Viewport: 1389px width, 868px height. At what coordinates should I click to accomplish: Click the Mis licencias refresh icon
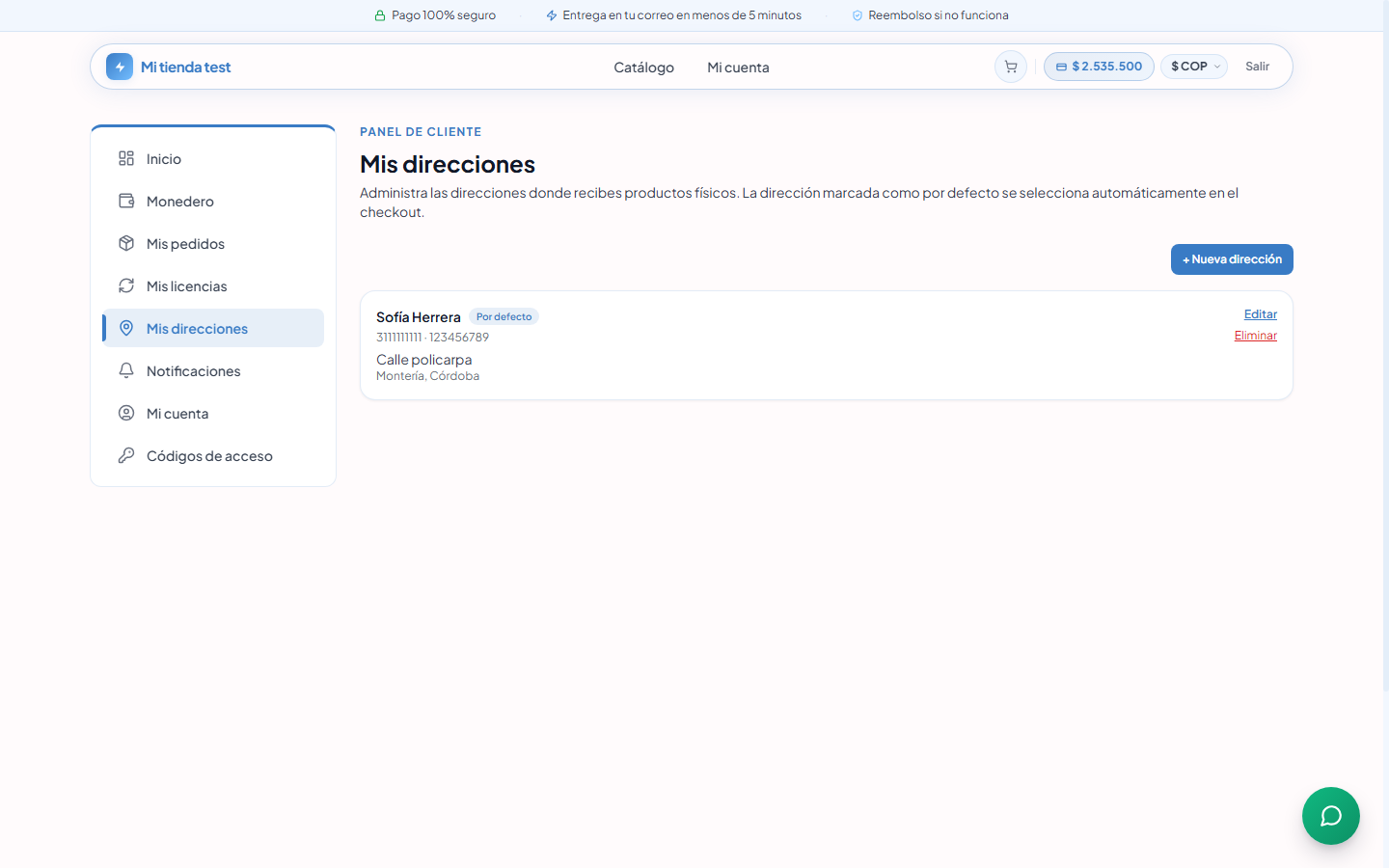coord(126,285)
